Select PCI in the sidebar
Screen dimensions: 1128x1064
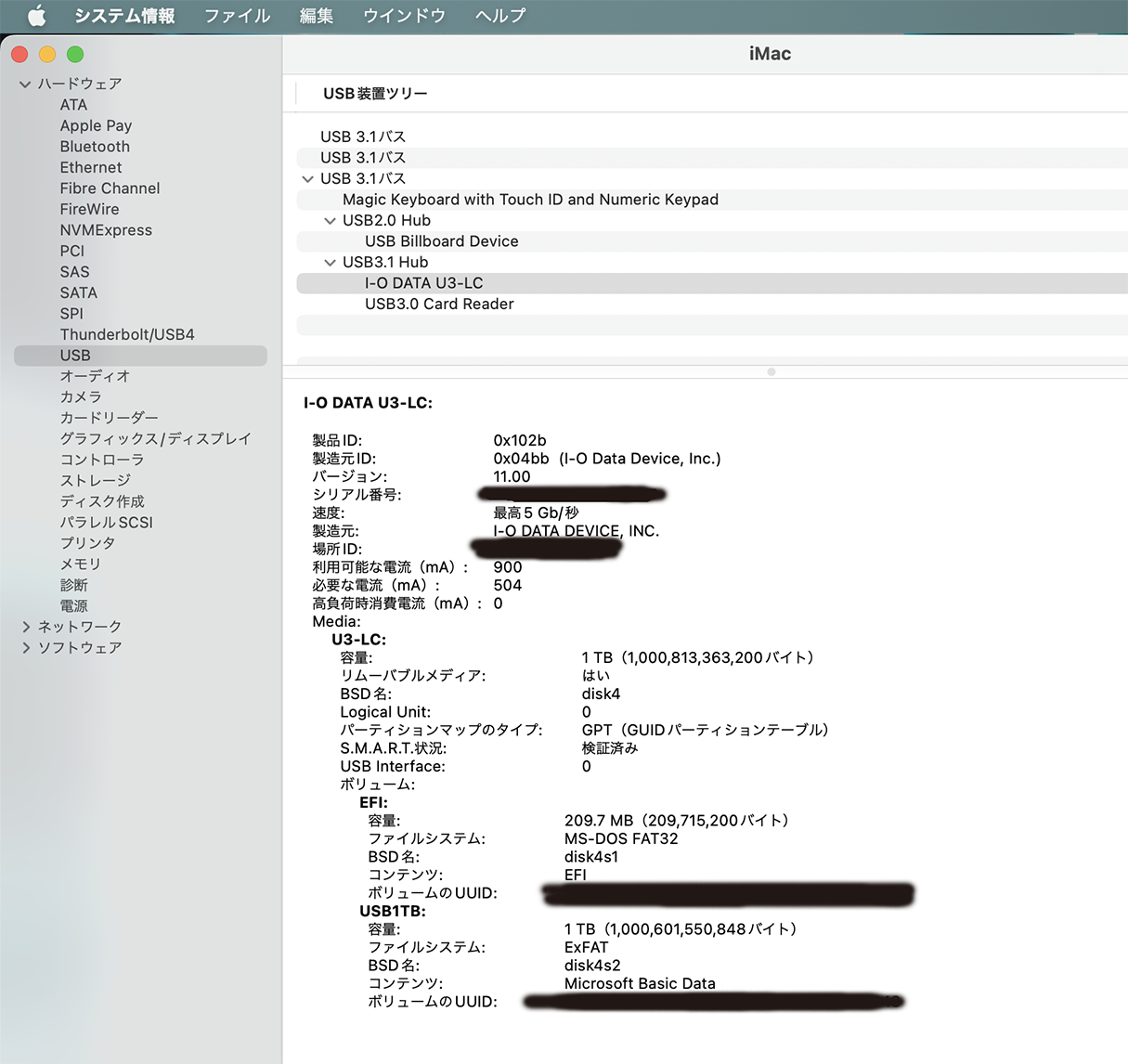pyautogui.click(x=72, y=251)
